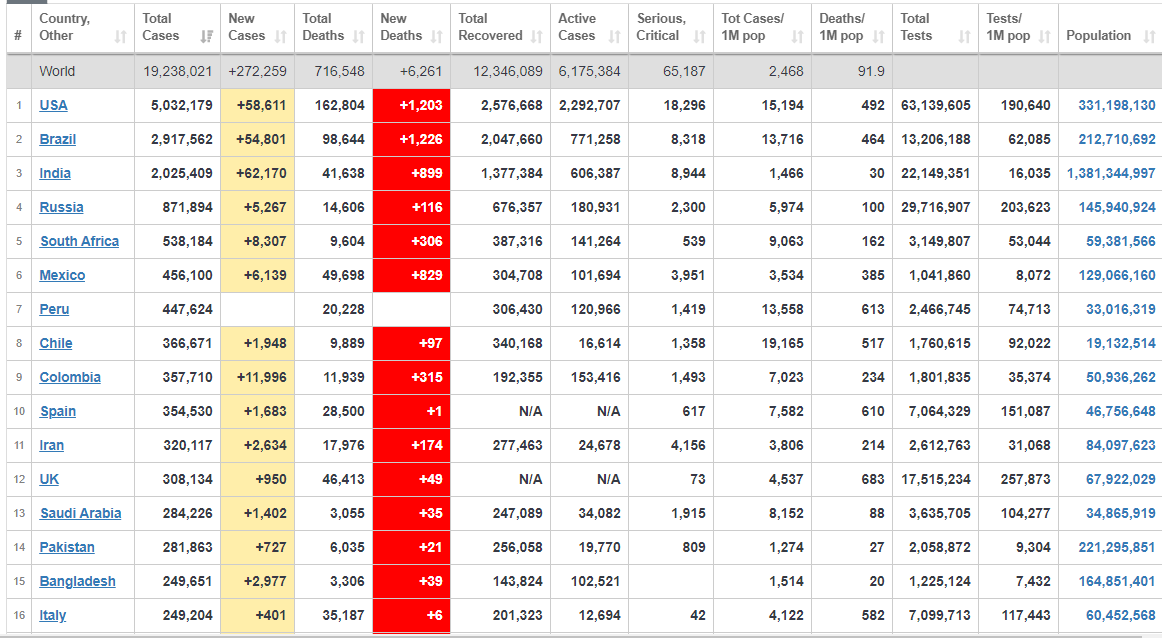
Task: Select USA new deaths +1,203 cell
Action: point(411,105)
